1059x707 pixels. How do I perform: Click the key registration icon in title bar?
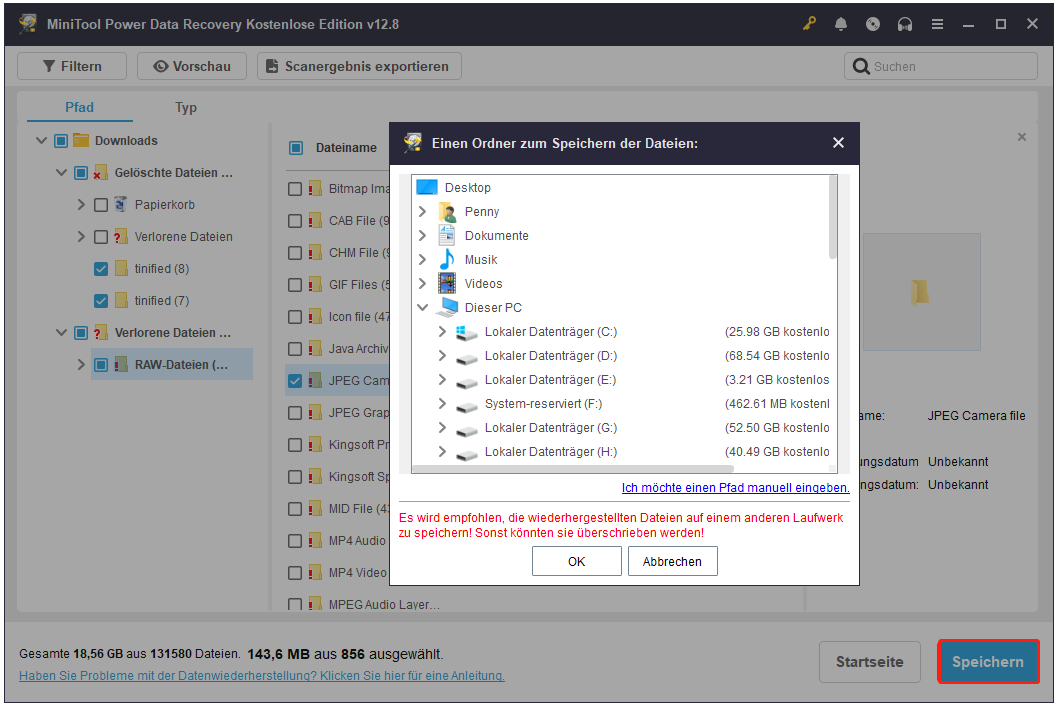point(808,24)
